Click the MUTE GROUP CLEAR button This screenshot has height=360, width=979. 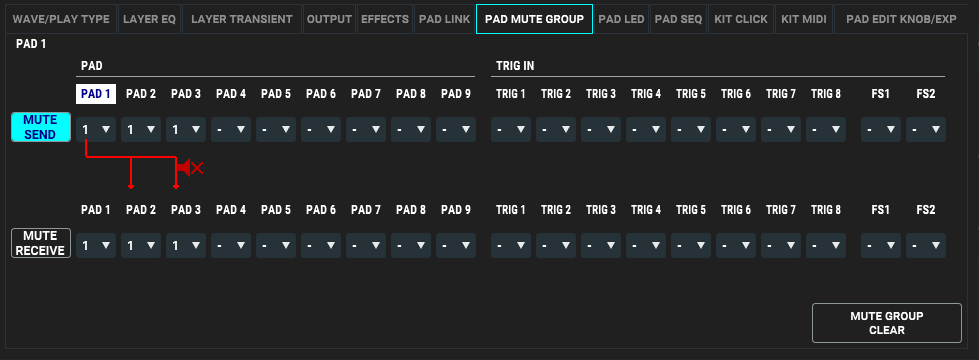click(x=887, y=323)
